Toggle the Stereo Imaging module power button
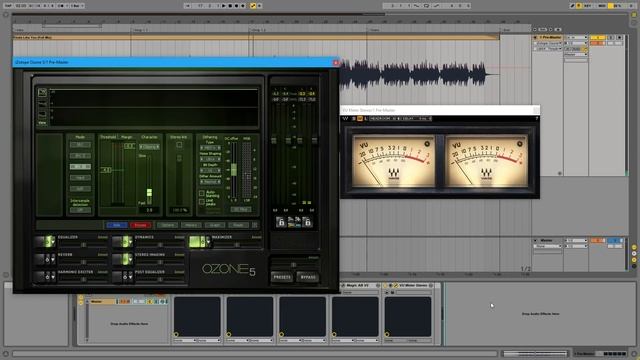This screenshot has height=360, width=640. click(x=125, y=259)
